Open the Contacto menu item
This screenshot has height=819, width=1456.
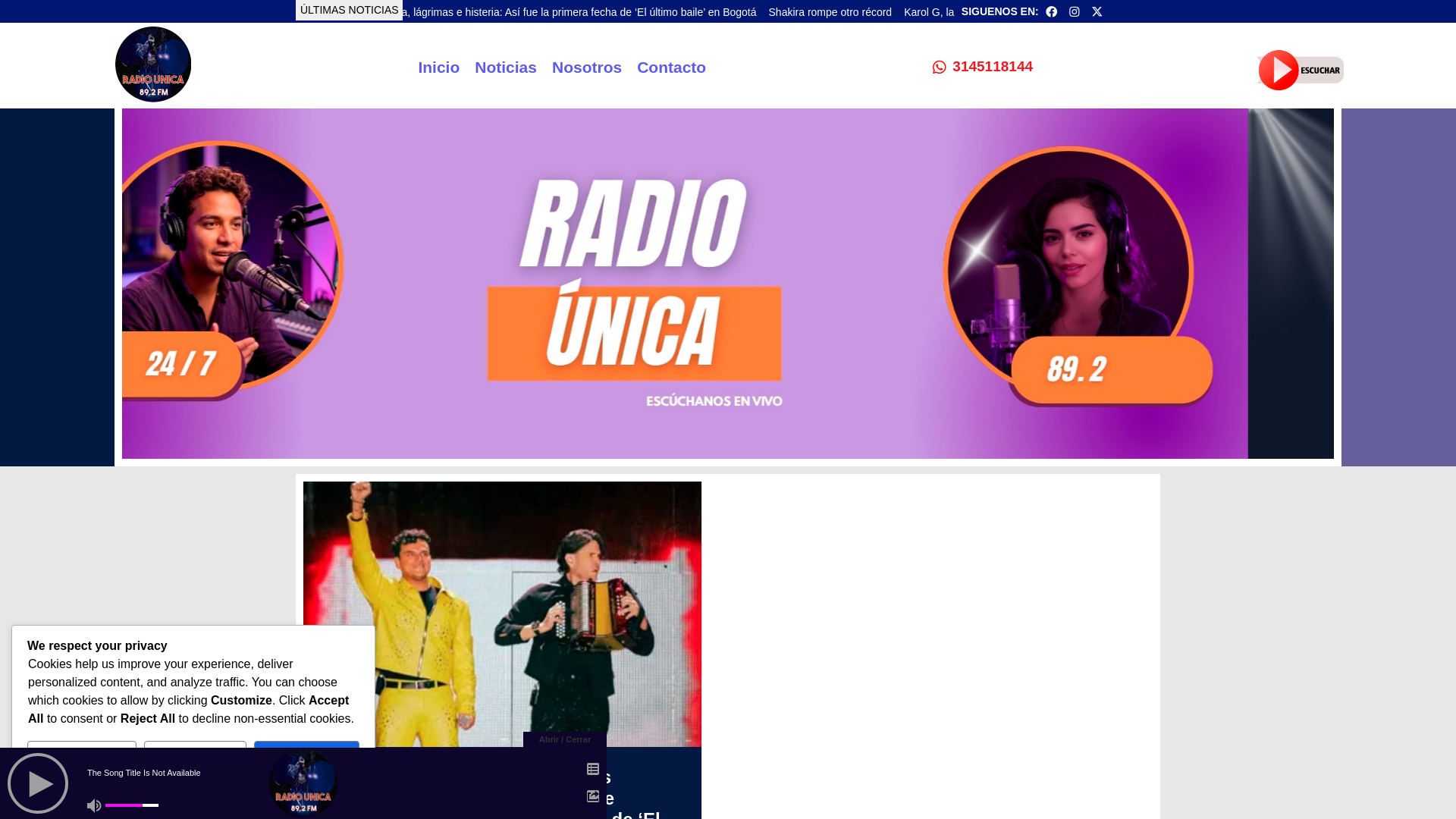tap(671, 67)
